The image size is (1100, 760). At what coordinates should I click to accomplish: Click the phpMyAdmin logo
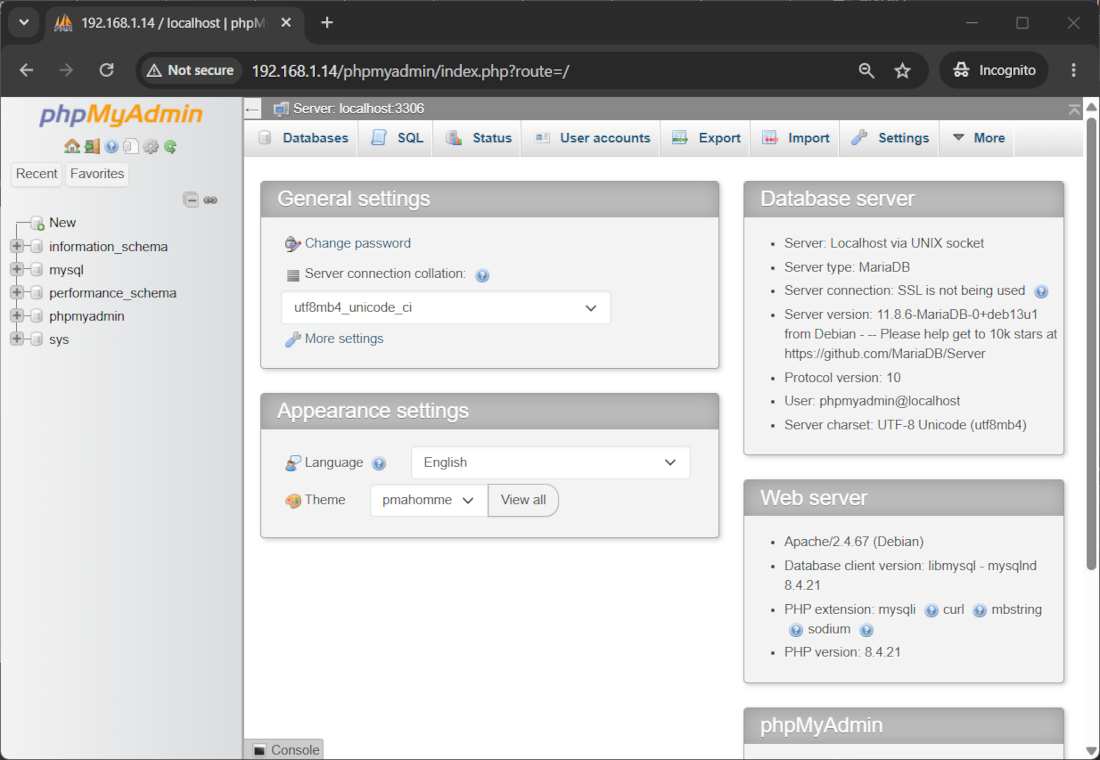tap(121, 114)
